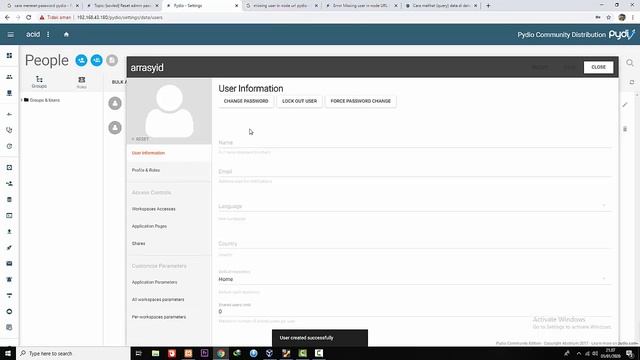This screenshot has width=640, height=360.
Task: Open Per-workspaces parameters section
Action: 169,317
